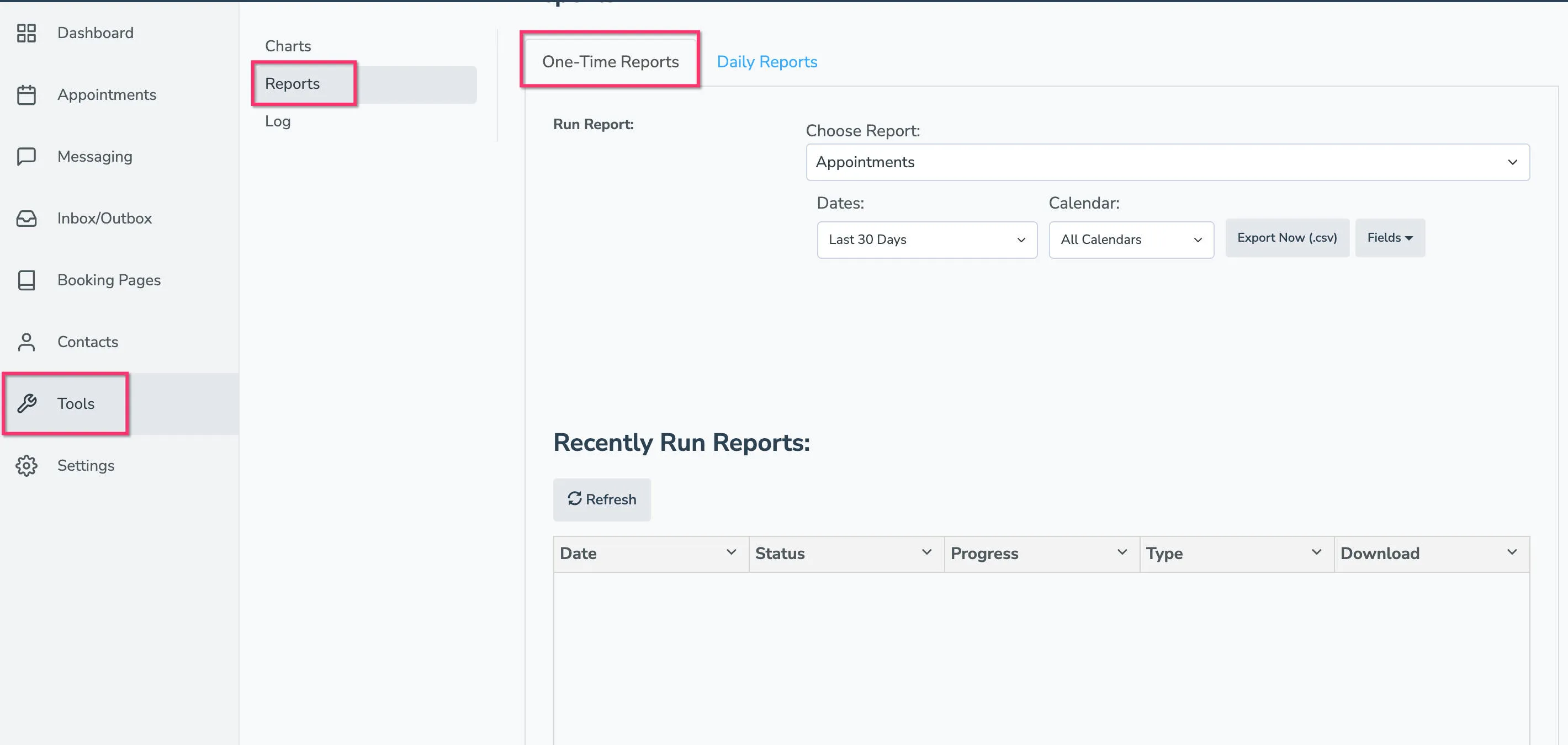
Task: Open Inbox/Outbox with the inbox icon
Action: (x=26, y=219)
